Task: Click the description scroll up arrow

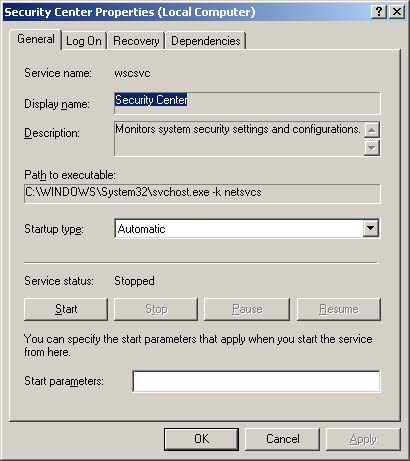Action: coord(372,130)
